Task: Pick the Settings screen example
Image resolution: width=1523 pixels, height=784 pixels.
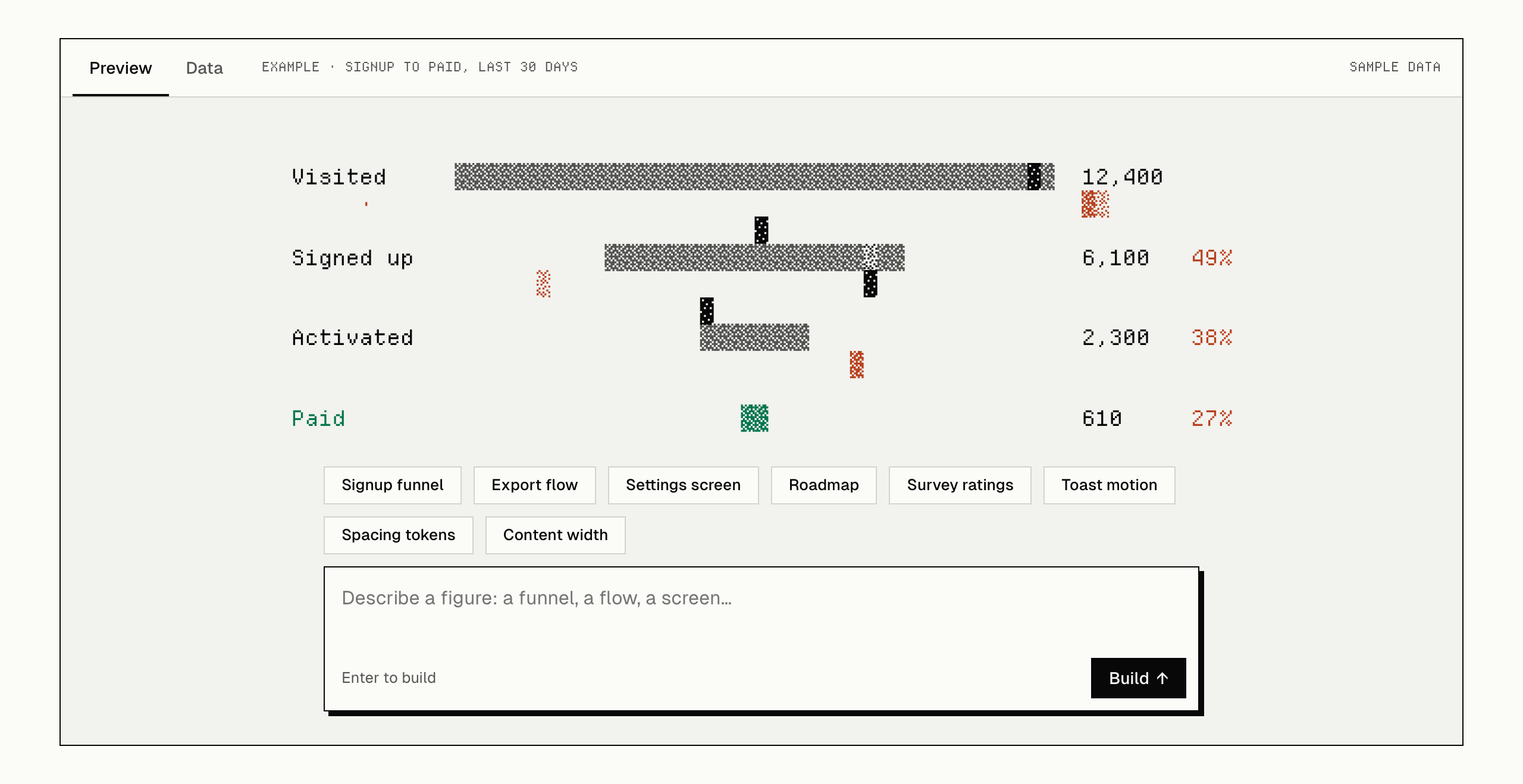Action: [x=683, y=485]
